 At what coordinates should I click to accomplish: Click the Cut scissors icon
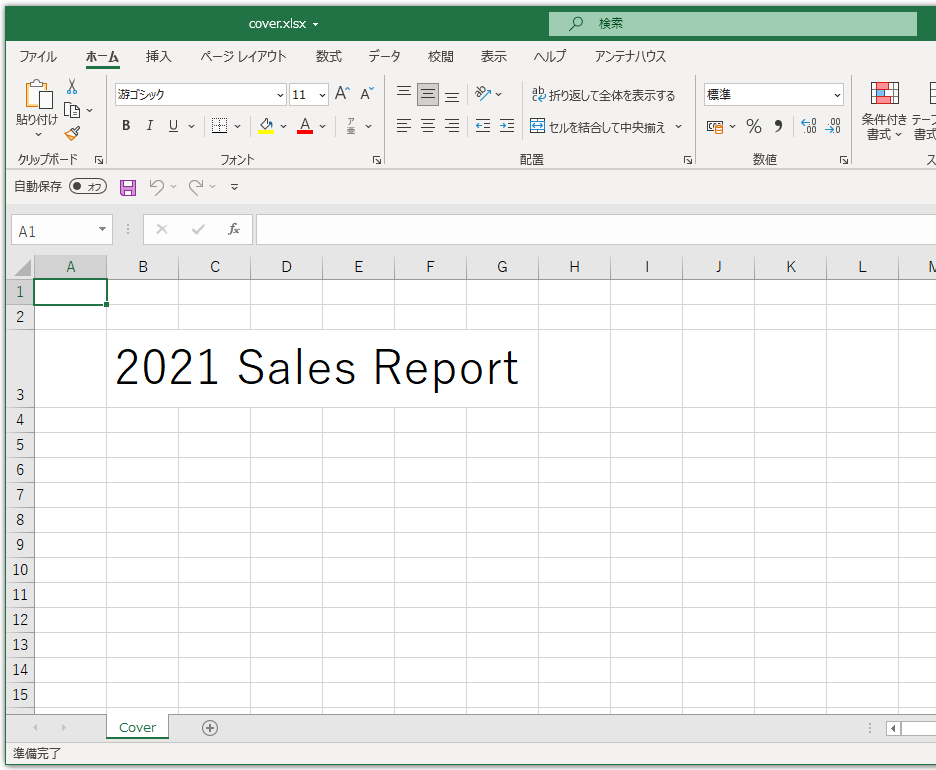click(72, 87)
